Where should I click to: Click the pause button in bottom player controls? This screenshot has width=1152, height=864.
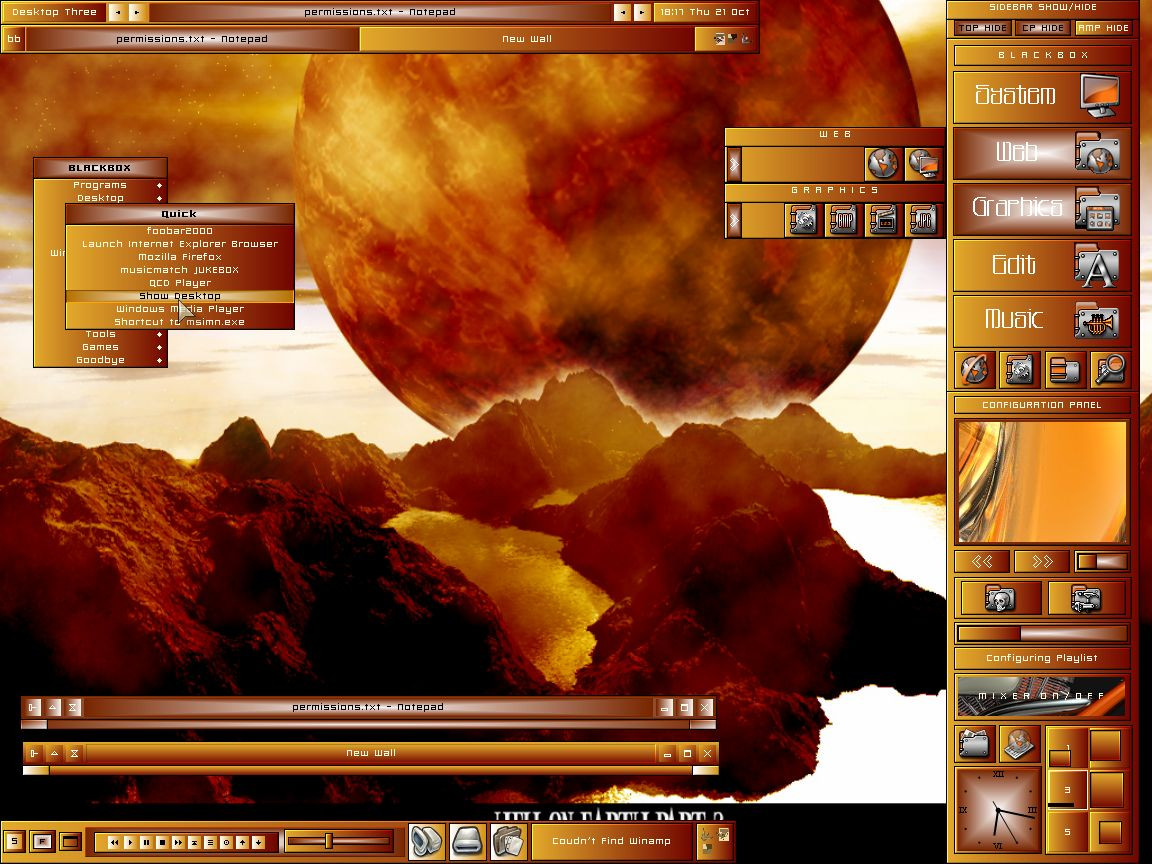click(x=146, y=843)
